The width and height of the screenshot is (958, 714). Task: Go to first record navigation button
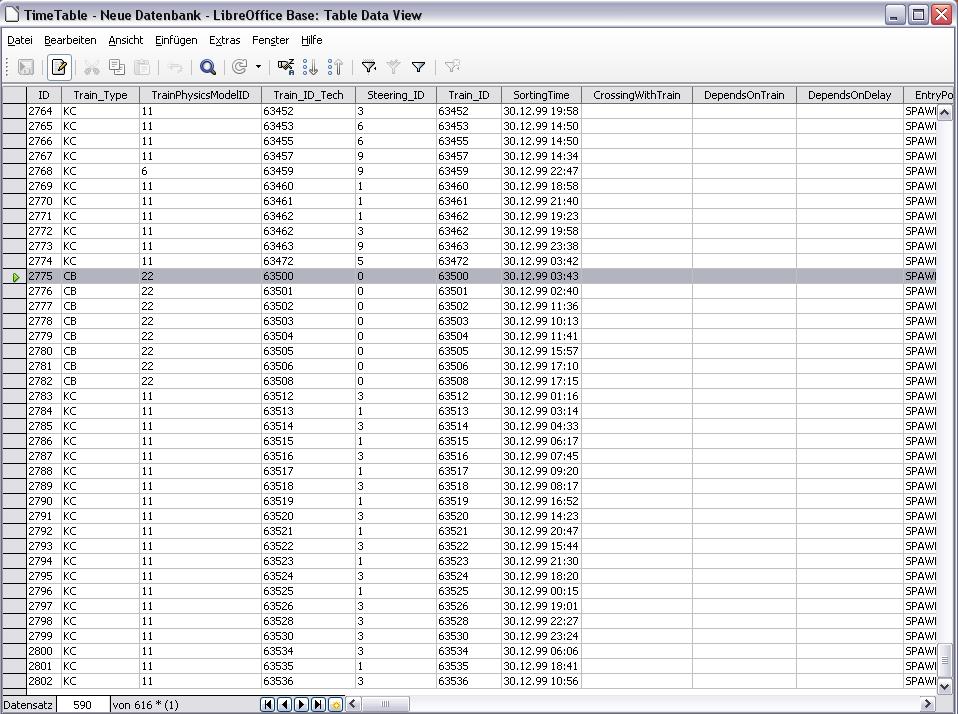[x=268, y=704]
